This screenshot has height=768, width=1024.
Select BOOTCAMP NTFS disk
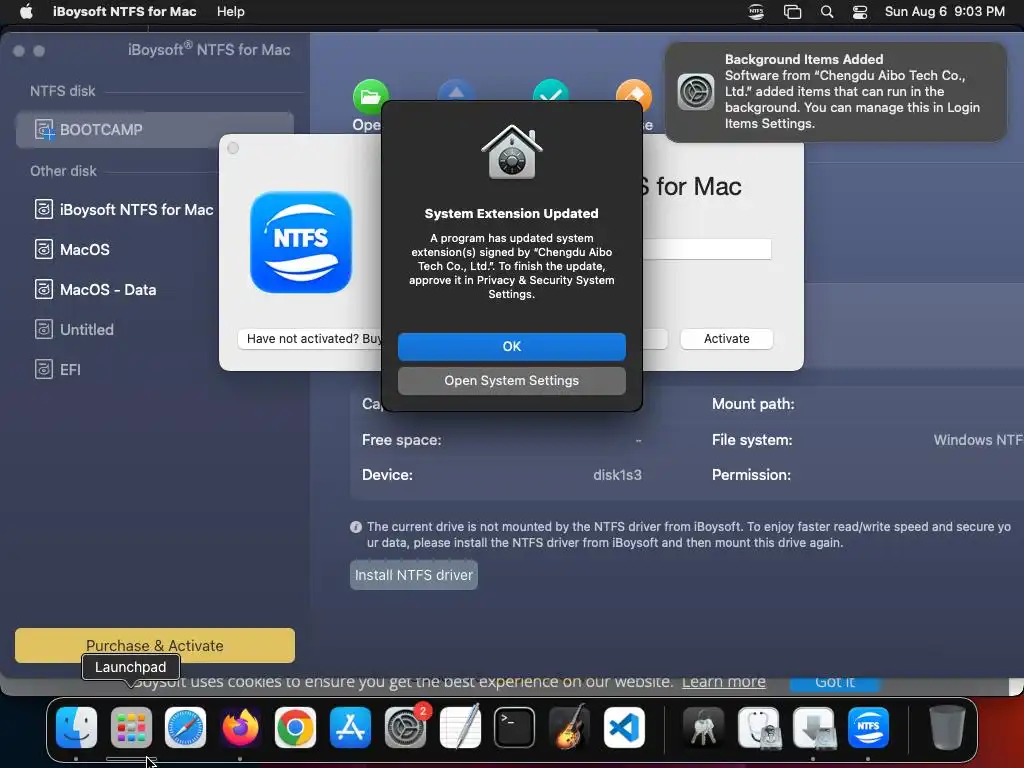(x=155, y=129)
